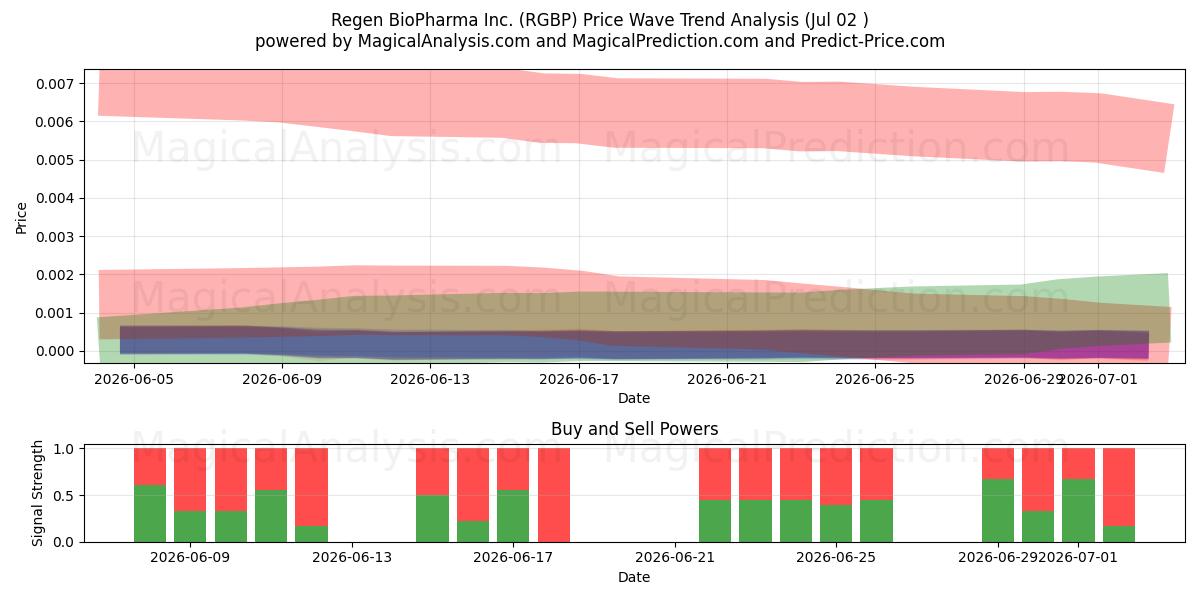This screenshot has width=1200, height=600.
Task: Click the 'Date' label under the buy/sell chart
Action: [x=634, y=577]
